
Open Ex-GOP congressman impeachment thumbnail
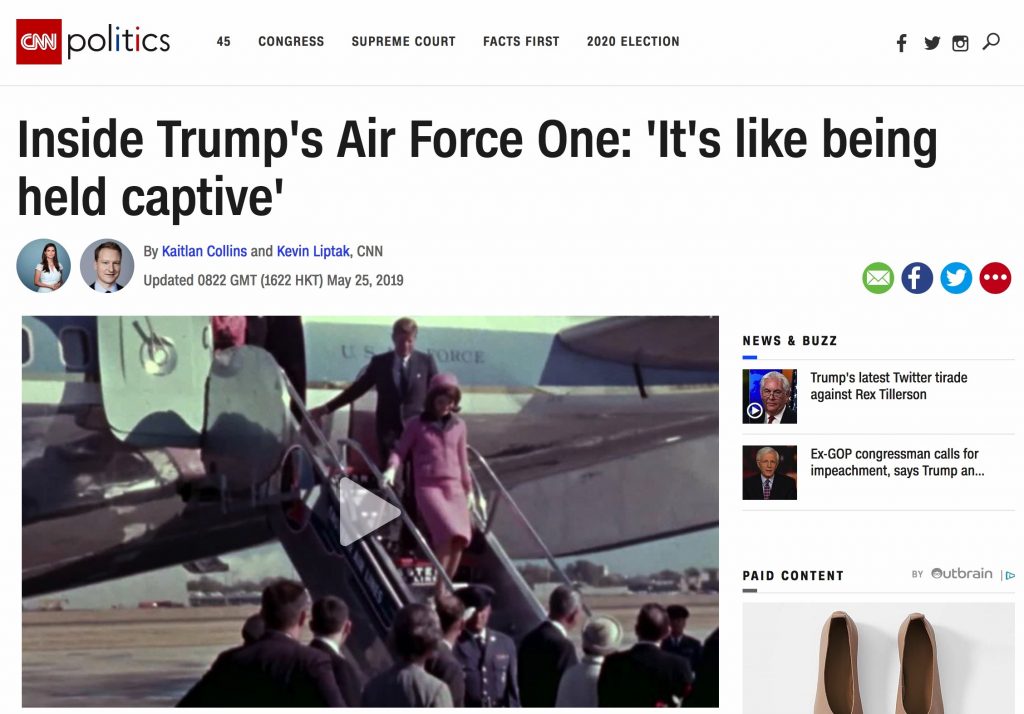pos(769,472)
